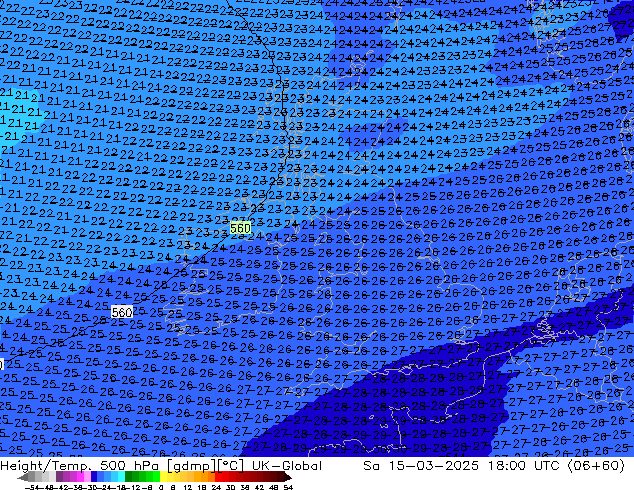Click the 'Sa 15-03-2025' date text
Screen dimensions: 634x490
421,466
